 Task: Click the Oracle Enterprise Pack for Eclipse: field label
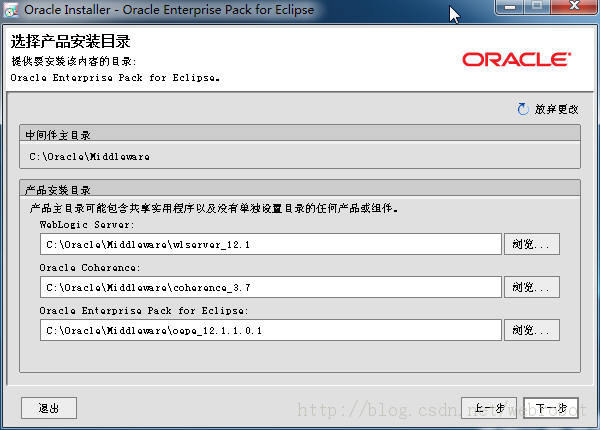pyautogui.click(x=144, y=310)
